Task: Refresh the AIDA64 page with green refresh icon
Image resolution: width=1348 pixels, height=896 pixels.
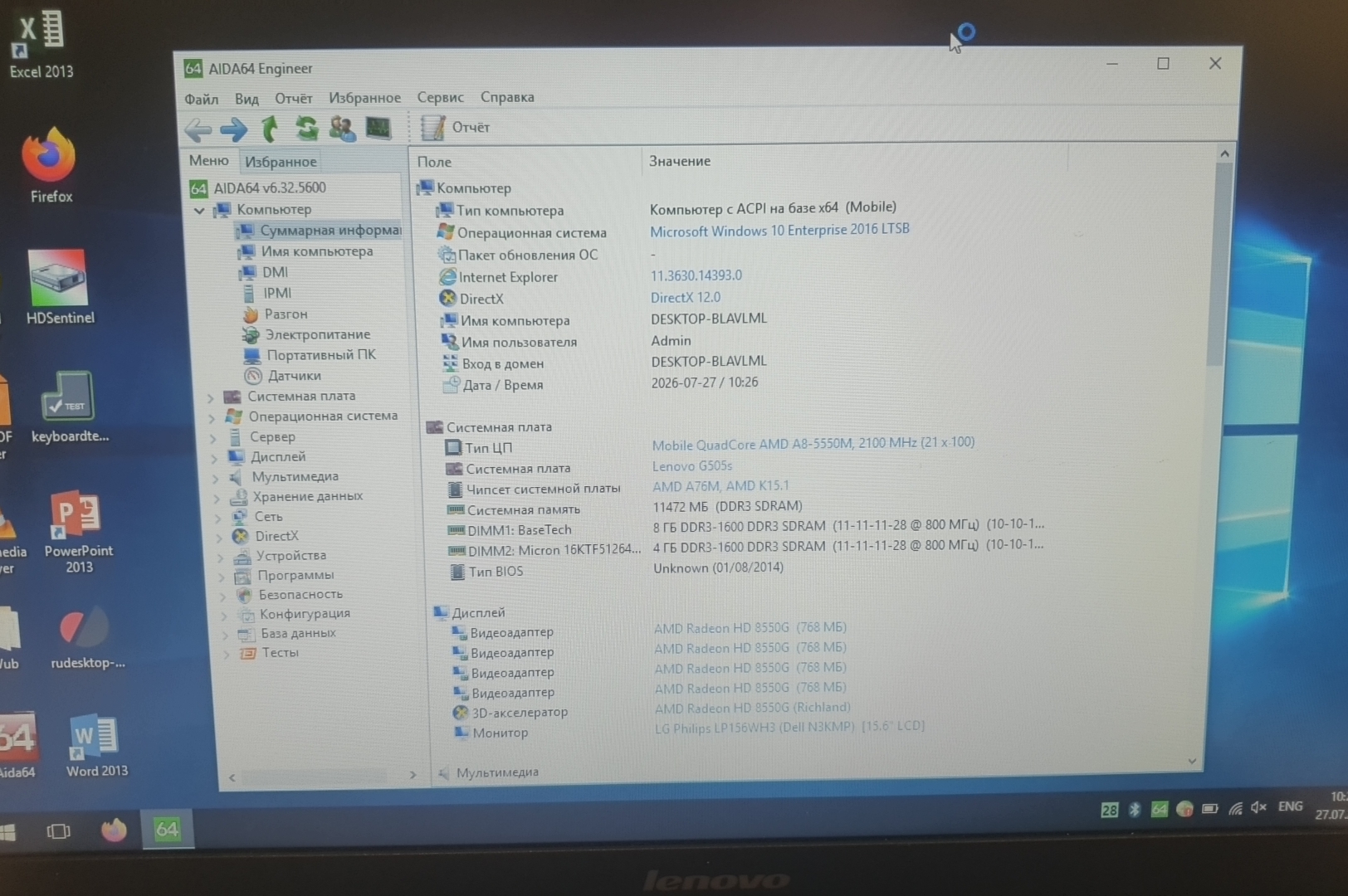Action: pos(306,129)
